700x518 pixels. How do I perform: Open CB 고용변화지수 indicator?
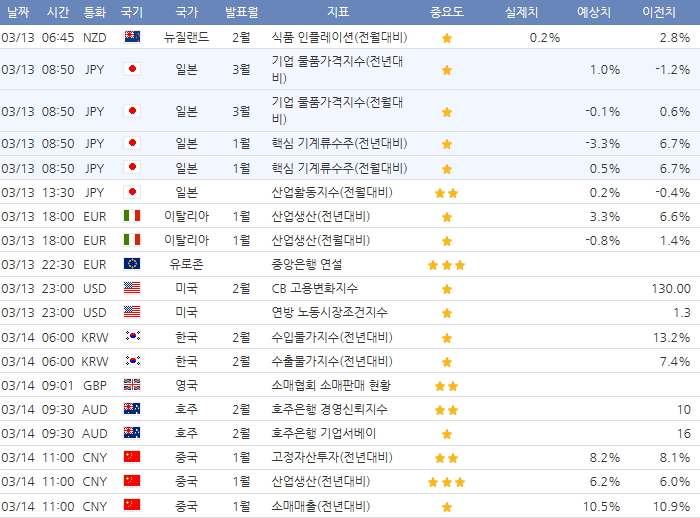coord(315,288)
